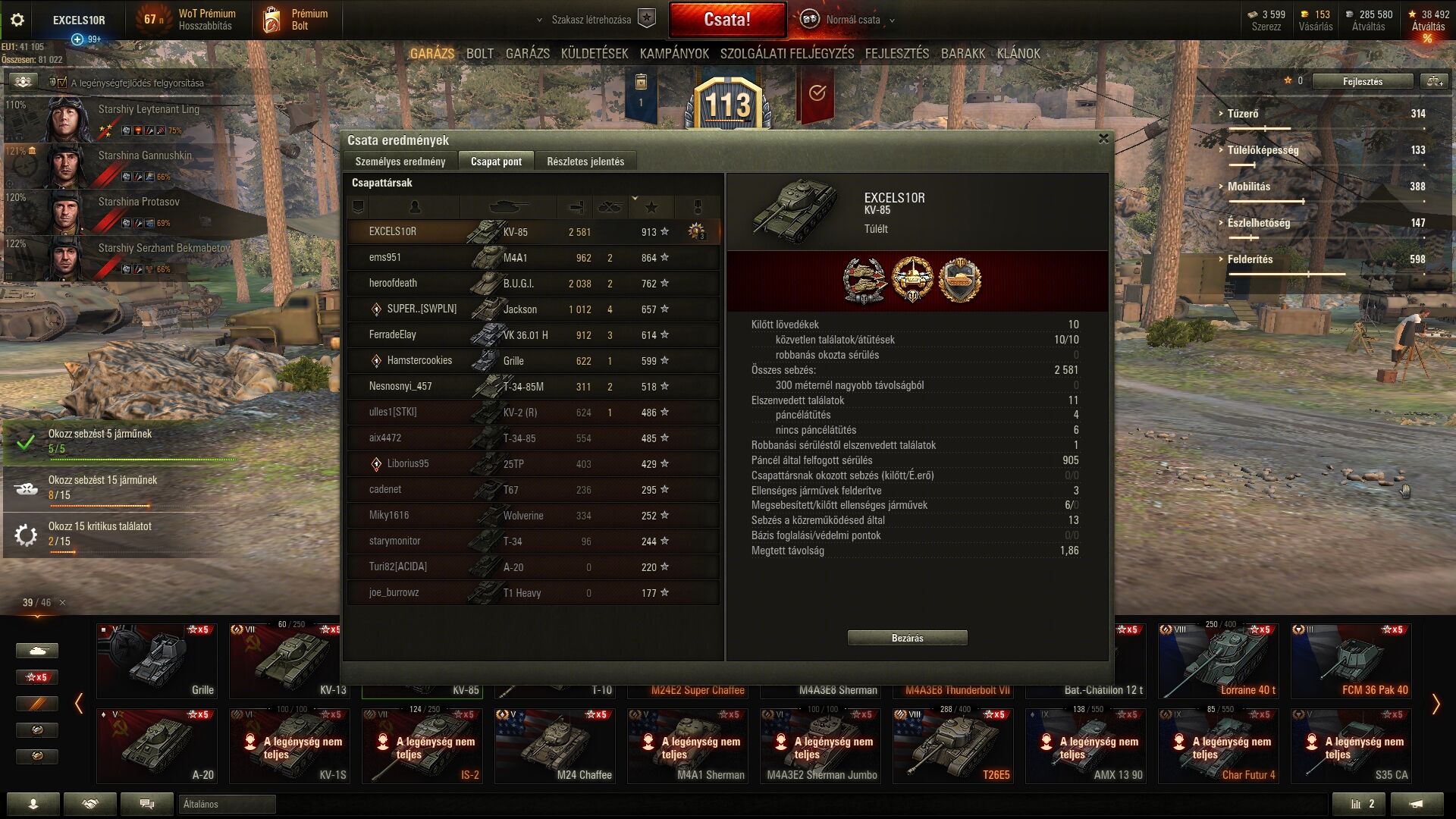Viewport: 1456px width, 819px height.
Task: Click the platoon creation star icon
Action: (646, 19)
